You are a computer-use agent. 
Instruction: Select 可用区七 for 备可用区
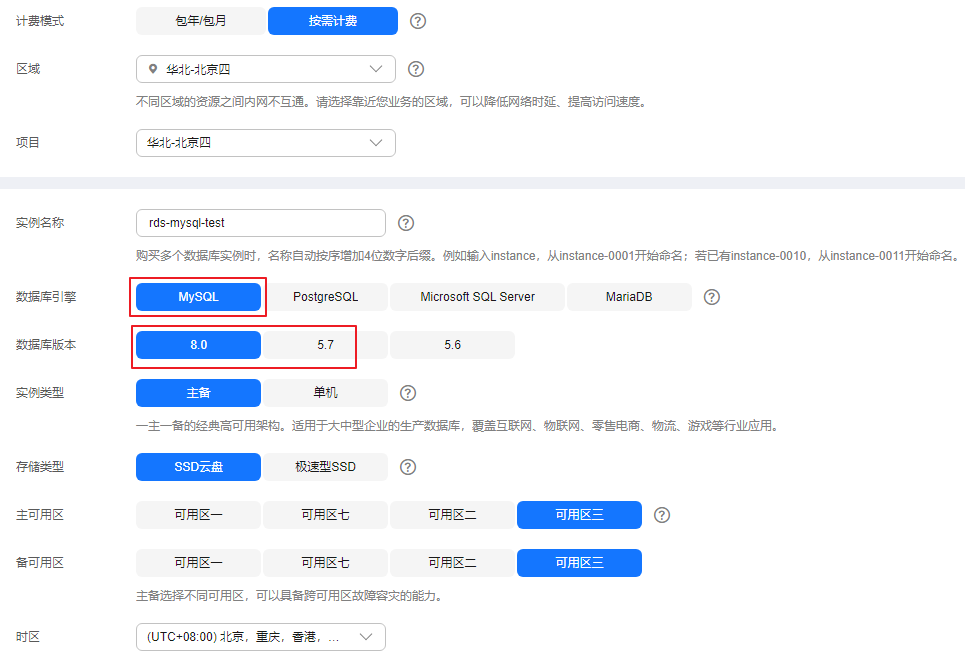tap(326, 563)
